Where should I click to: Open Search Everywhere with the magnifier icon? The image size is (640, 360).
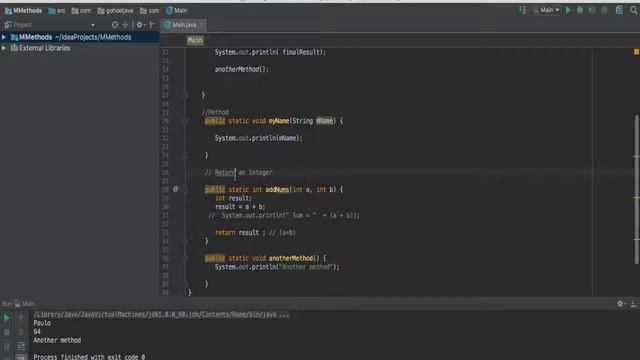point(633,10)
